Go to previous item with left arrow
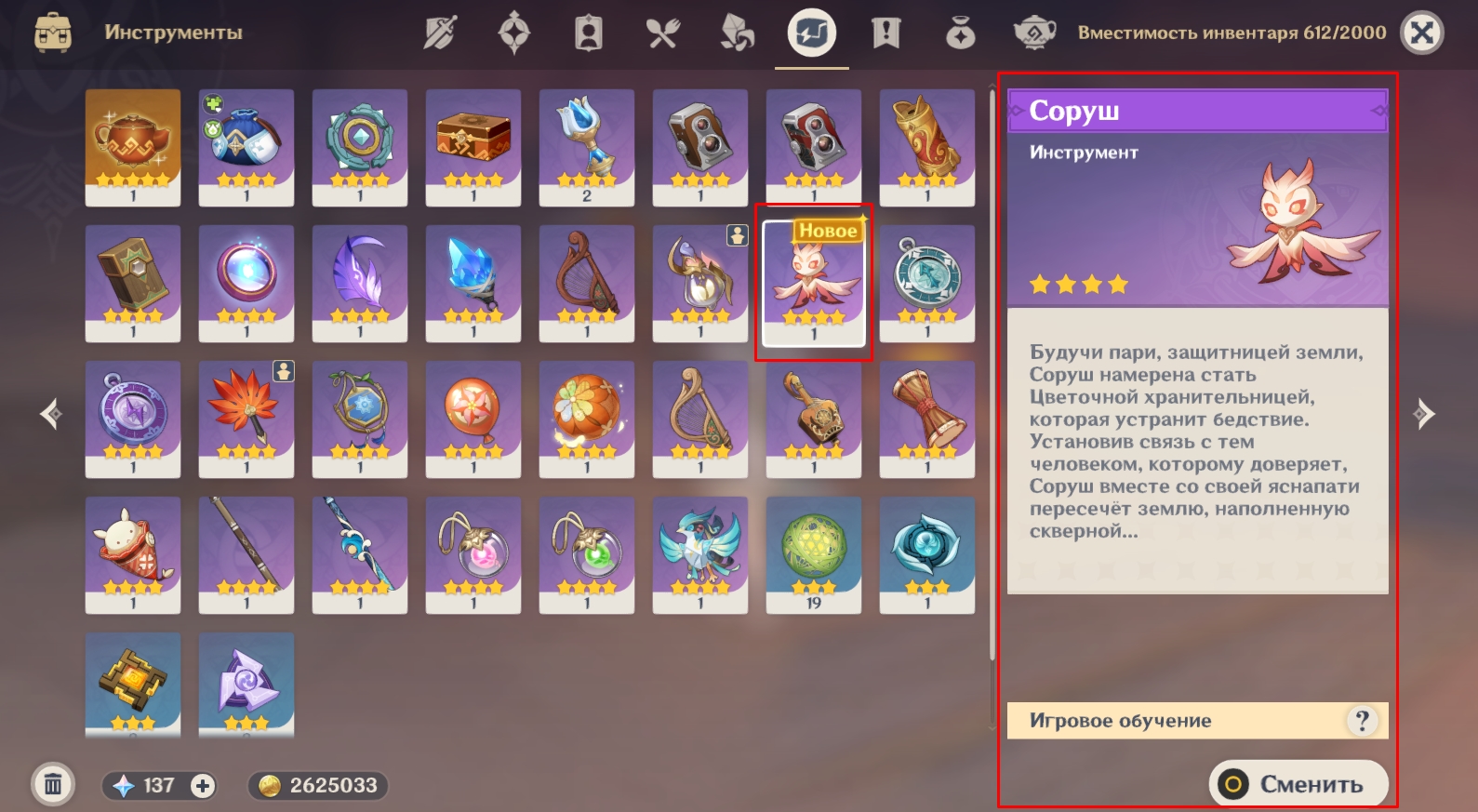Viewport: 1478px width, 812px height. 52,413
